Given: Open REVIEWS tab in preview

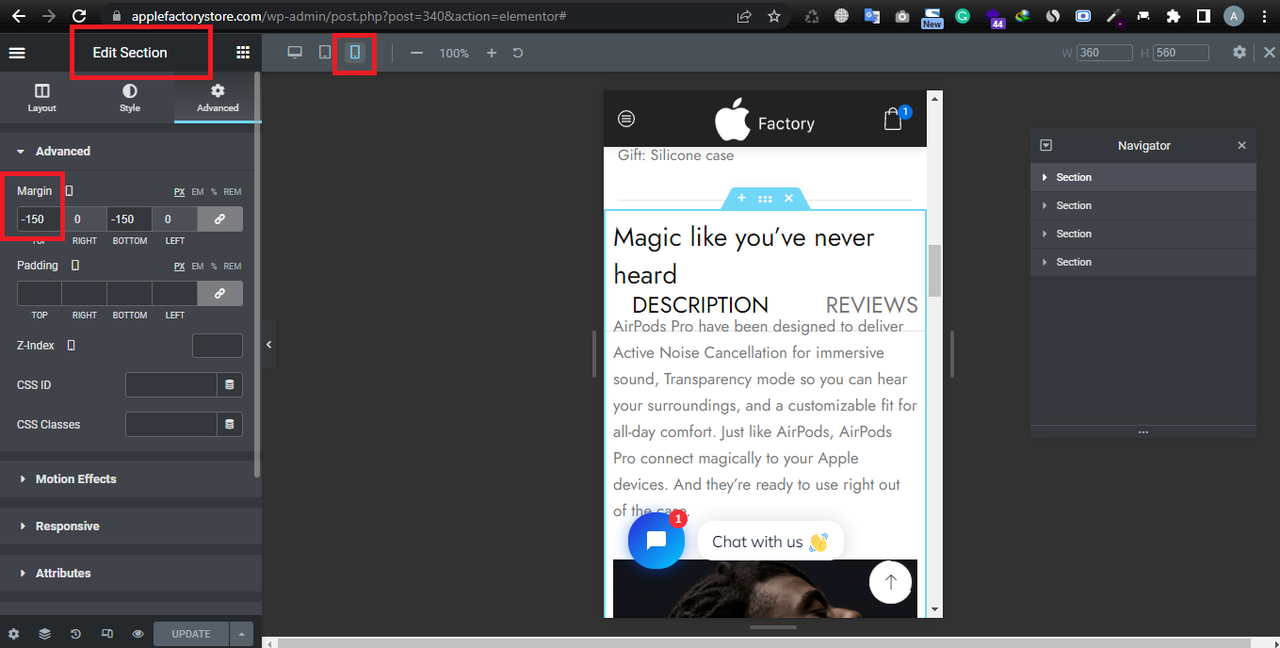Looking at the screenshot, I should pyautogui.click(x=872, y=305).
